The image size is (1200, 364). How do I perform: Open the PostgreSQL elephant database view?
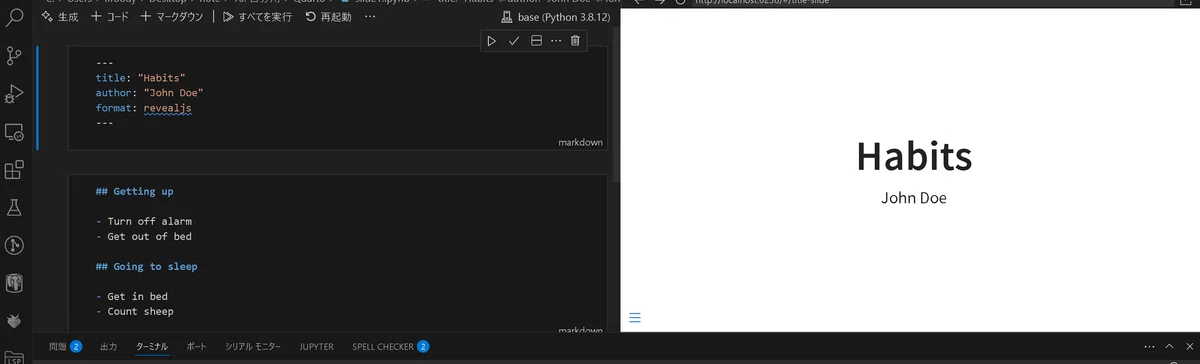(14, 284)
